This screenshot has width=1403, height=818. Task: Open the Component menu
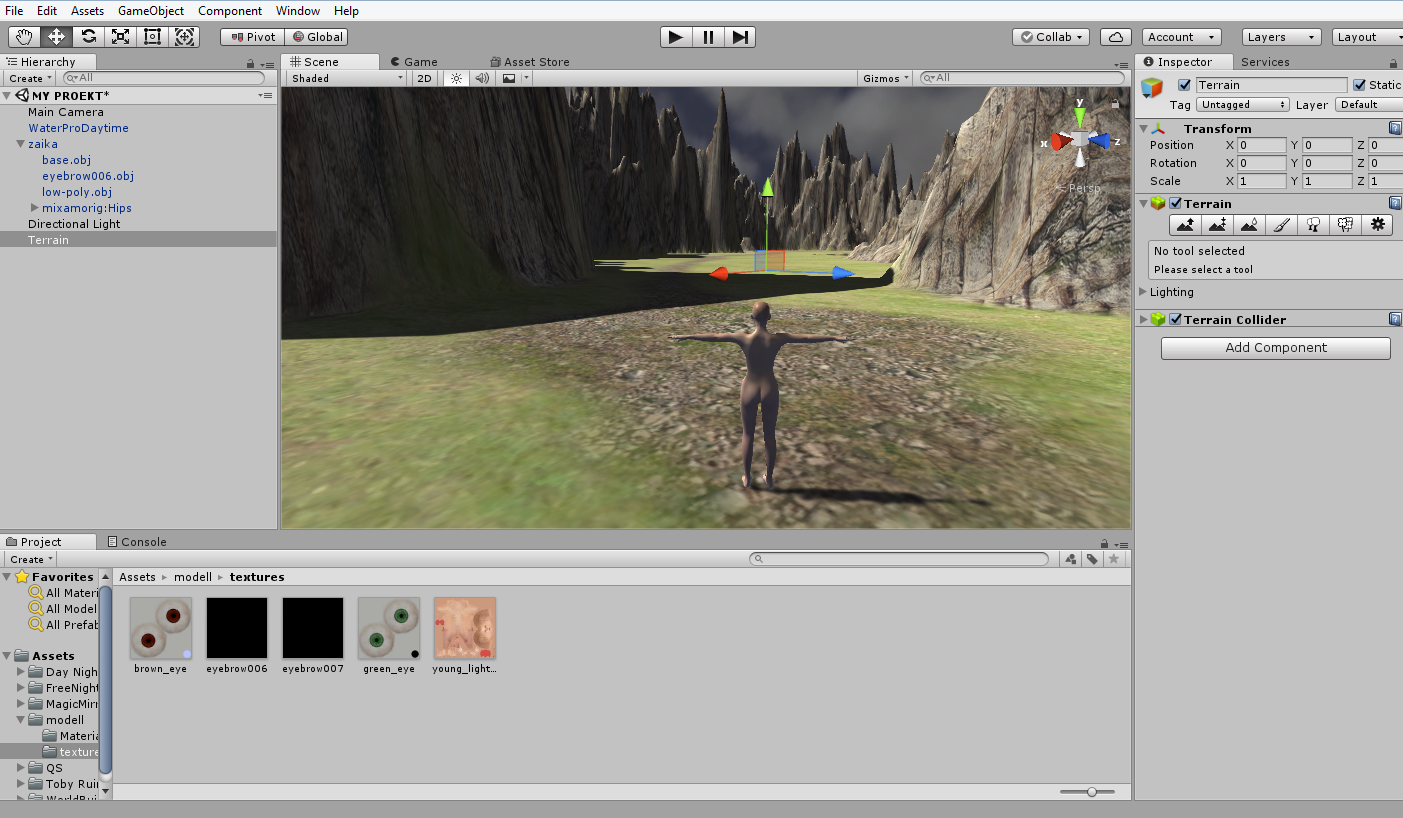coord(230,11)
